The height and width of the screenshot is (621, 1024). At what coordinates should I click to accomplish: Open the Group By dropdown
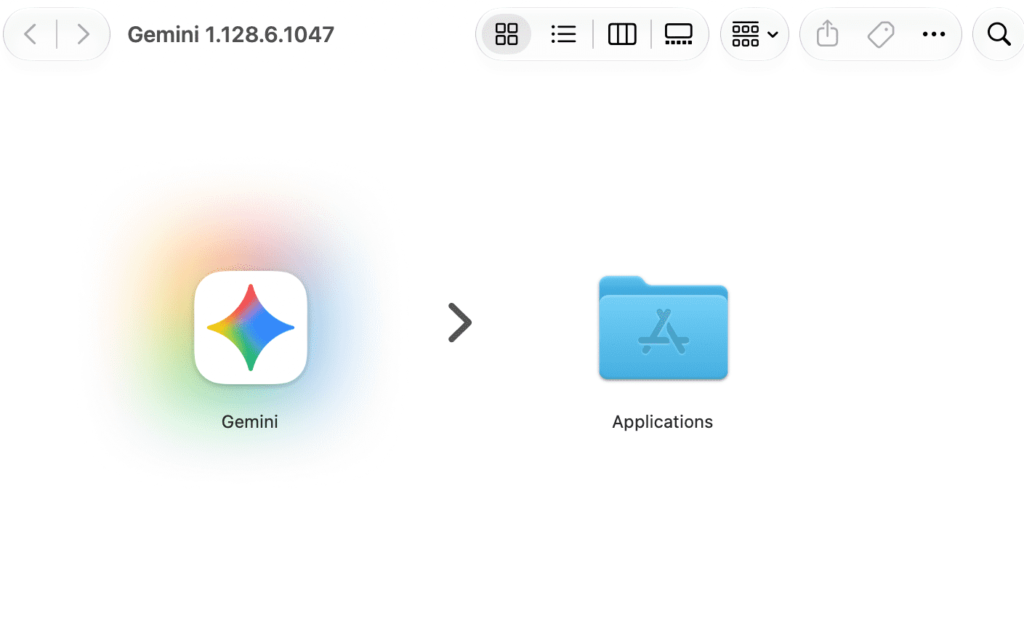[754, 34]
